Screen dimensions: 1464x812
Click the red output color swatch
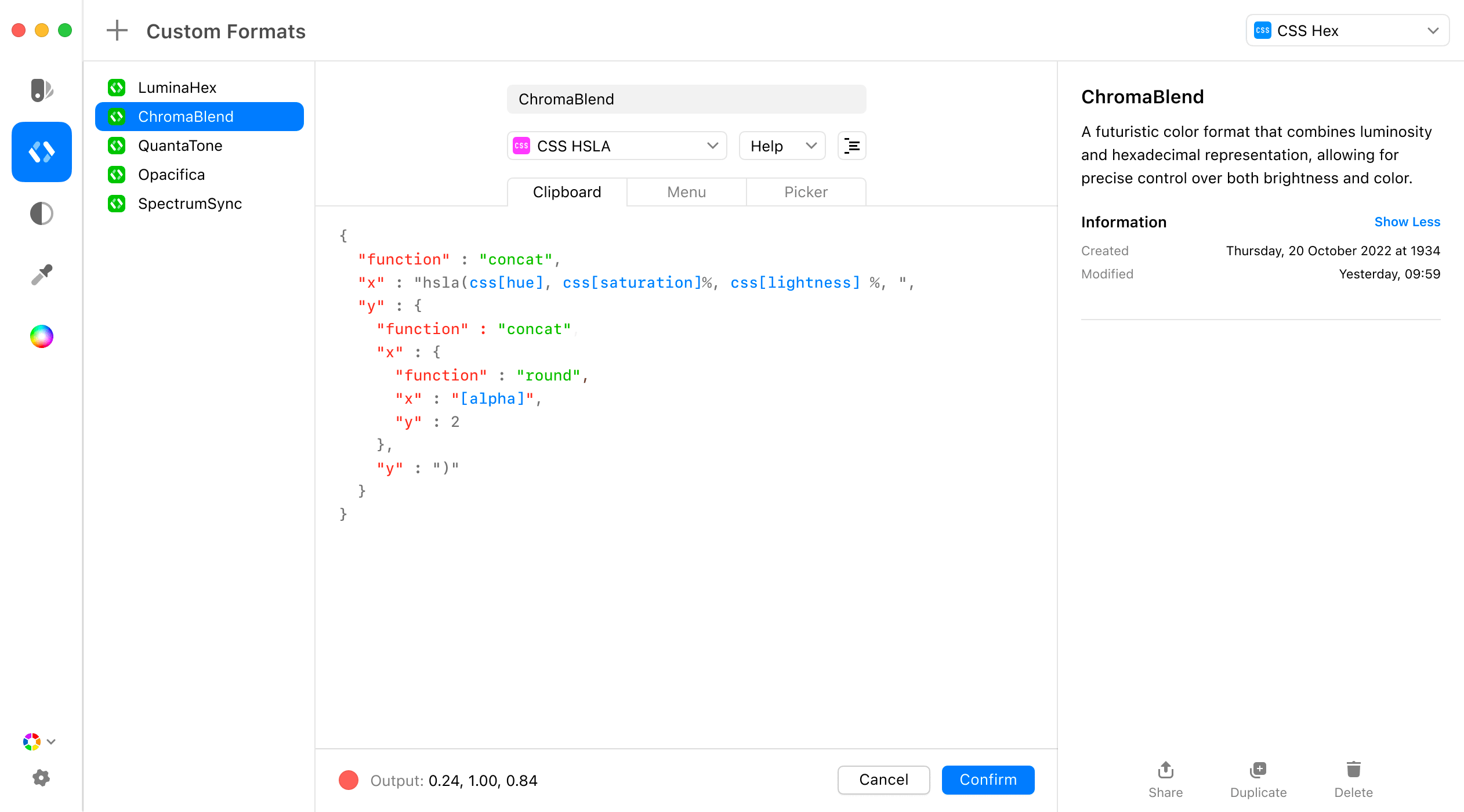pos(349,780)
